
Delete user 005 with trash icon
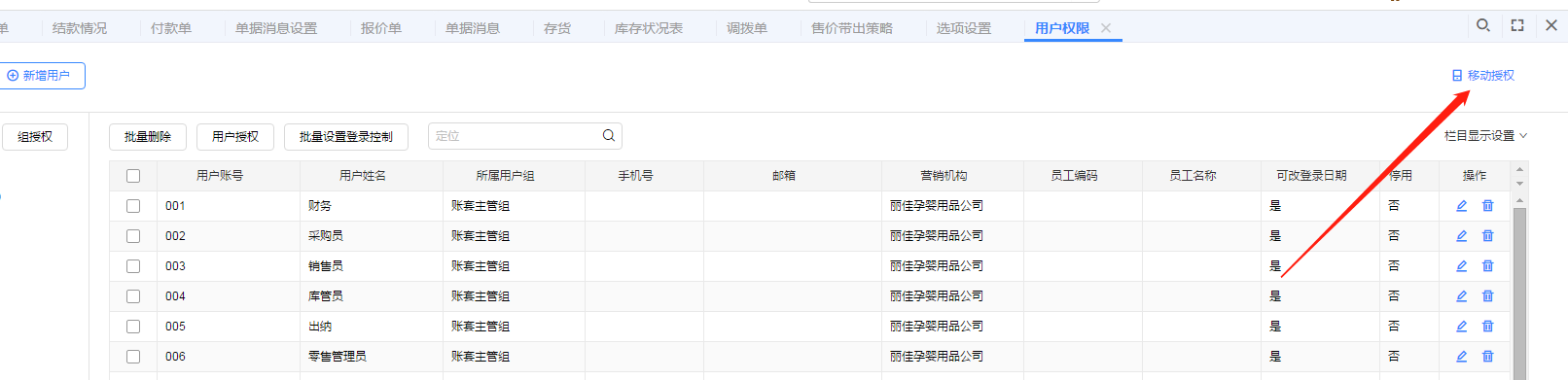point(1487,327)
